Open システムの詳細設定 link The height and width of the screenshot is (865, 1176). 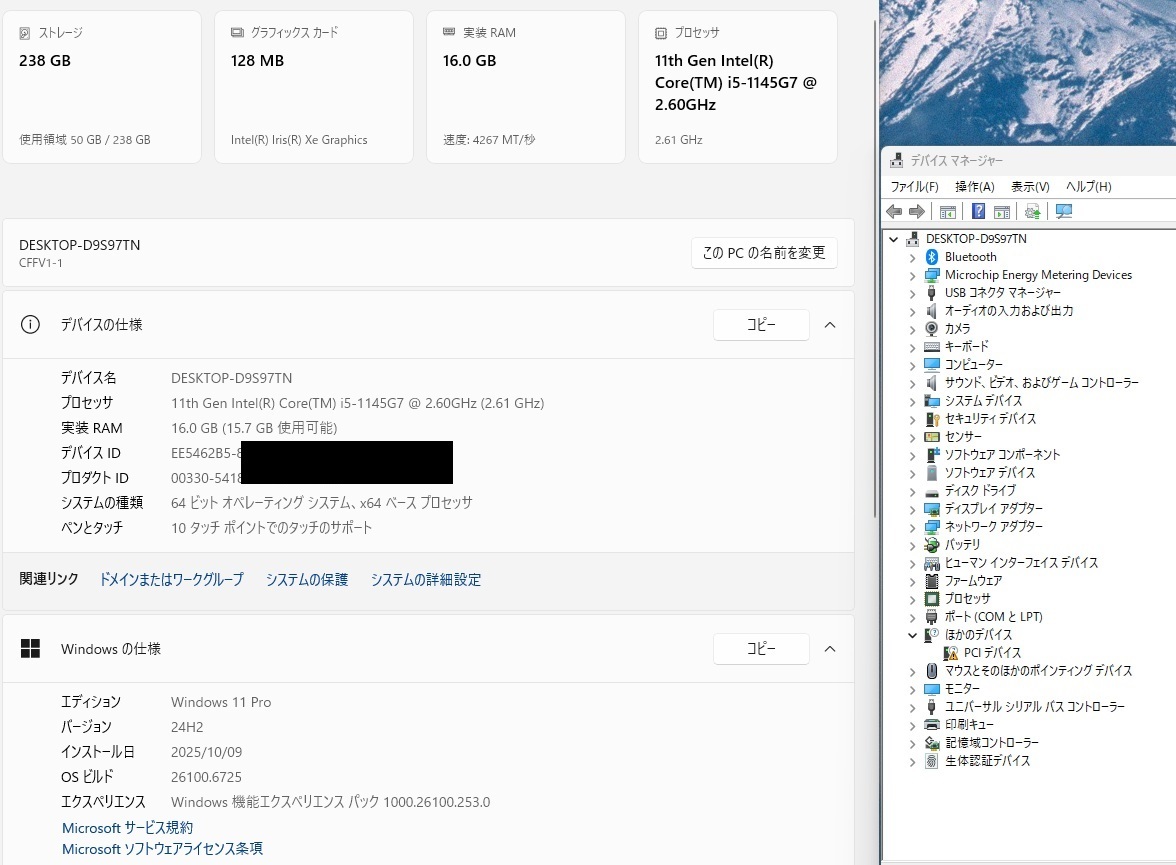[x=425, y=579]
